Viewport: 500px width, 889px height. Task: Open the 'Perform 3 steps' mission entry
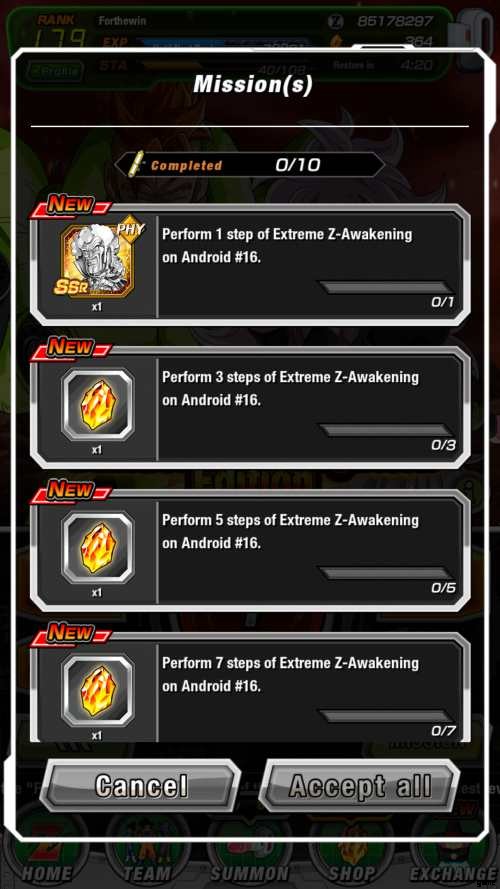250,408
